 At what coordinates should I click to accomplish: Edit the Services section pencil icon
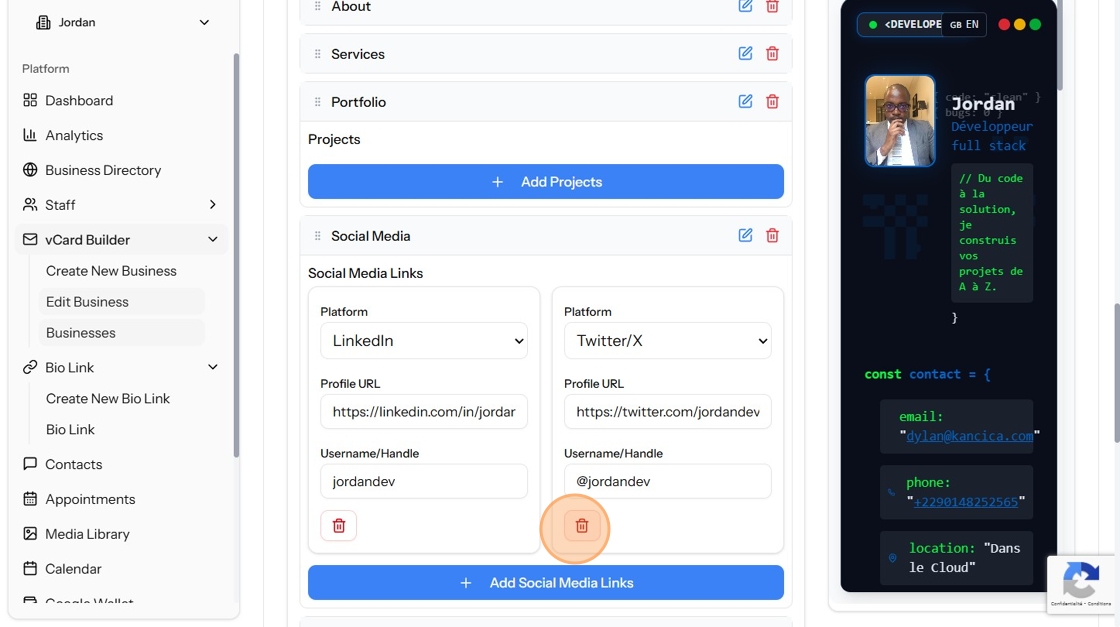[745, 54]
